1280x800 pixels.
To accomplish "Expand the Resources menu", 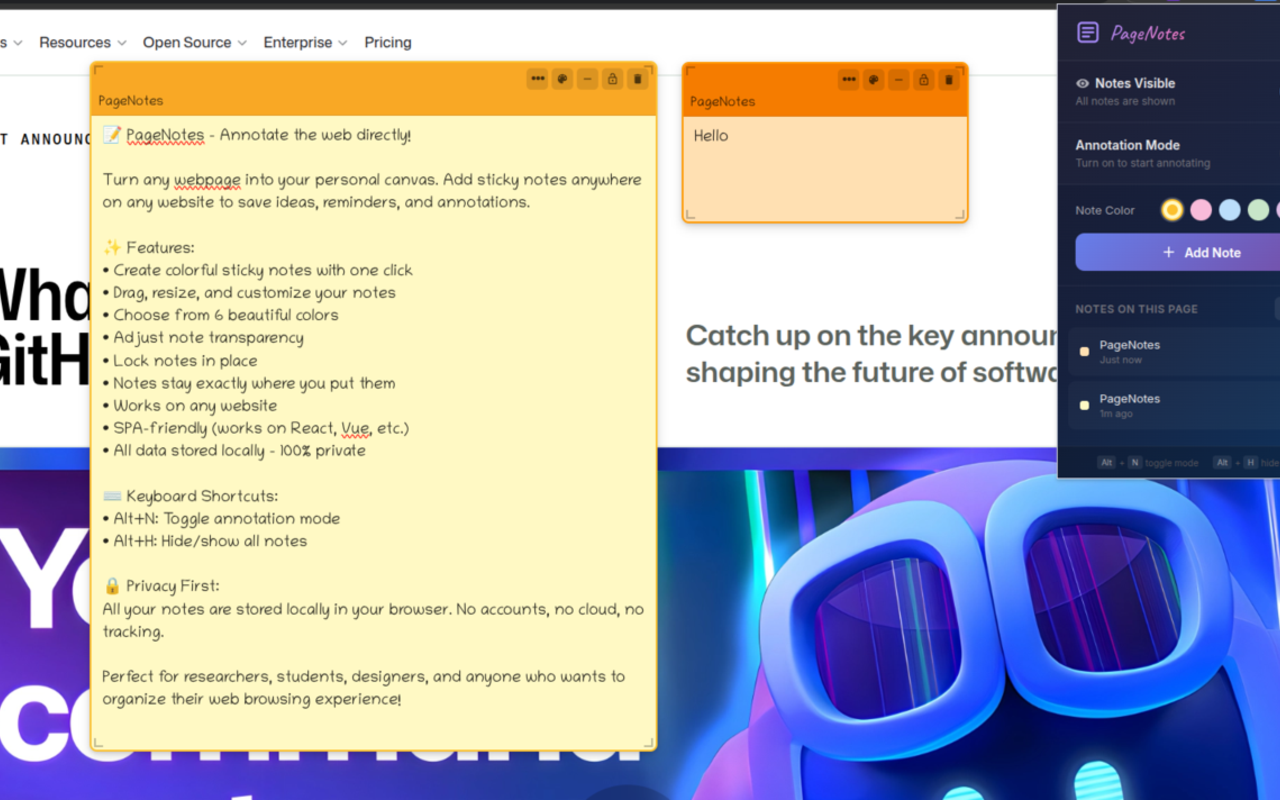I will 82,42.
